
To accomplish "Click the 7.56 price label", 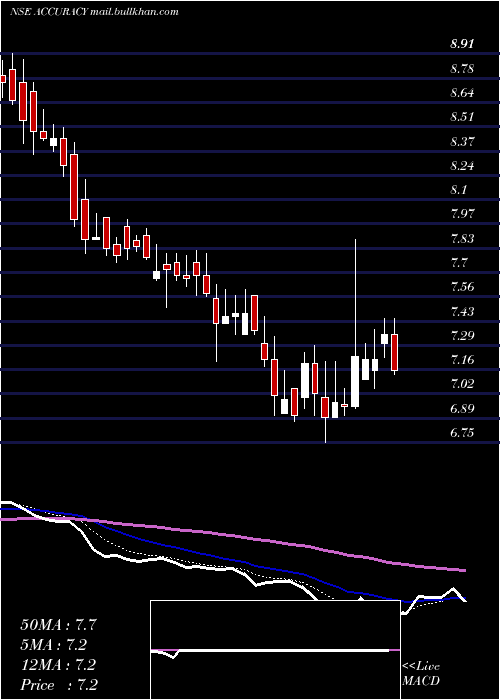I will pyautogui.click(x=462, y=287).
